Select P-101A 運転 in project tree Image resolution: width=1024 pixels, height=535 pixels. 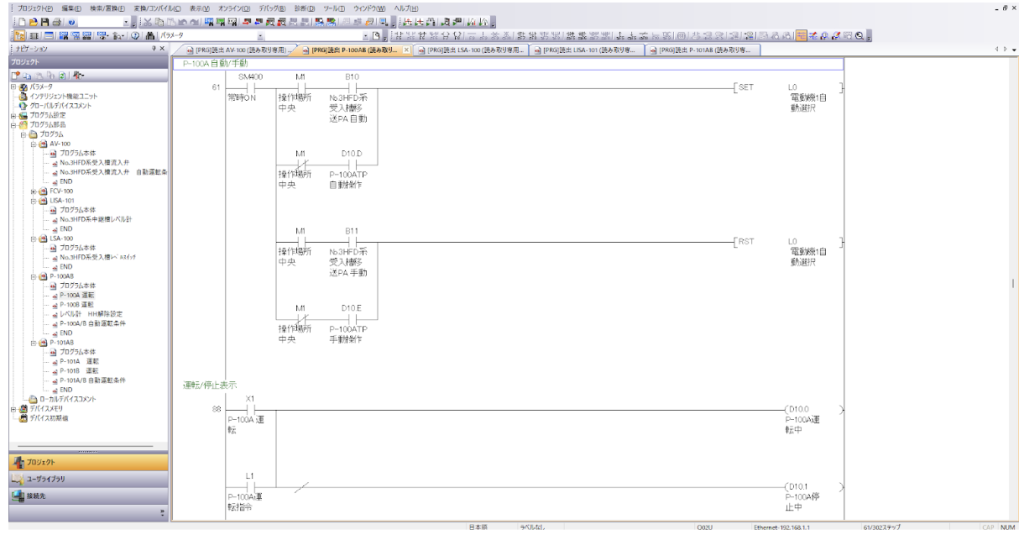(x=79, y=361)
